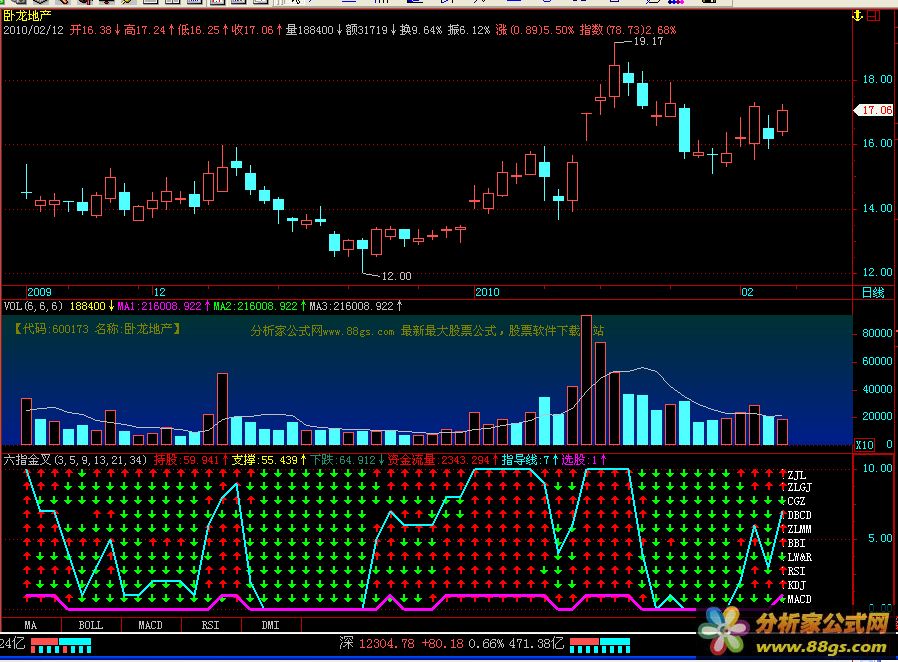Image resolution: width=898 pixels, height=662 pixels.
Task: Click the 日线 period label
Action: pyautogui.click(x=872, y=292)
